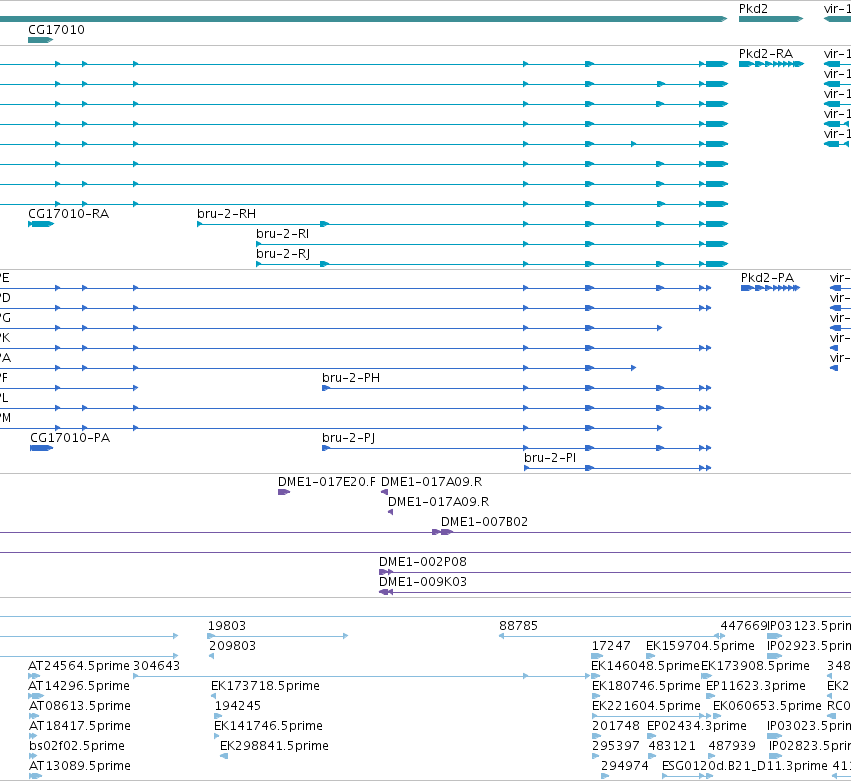The width and height of the screenshot is (851, 781).
Task: Click the bru-2-RJ transcript label
Action: (x=283, y=254)
